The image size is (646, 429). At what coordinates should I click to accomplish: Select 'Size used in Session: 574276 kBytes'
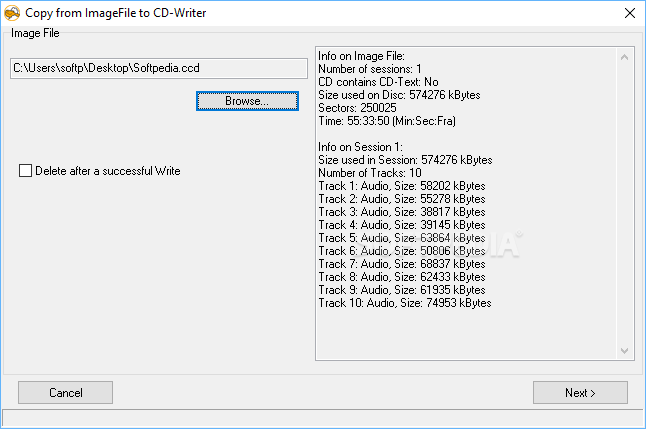pyautogui.click(x=405, y=160)
